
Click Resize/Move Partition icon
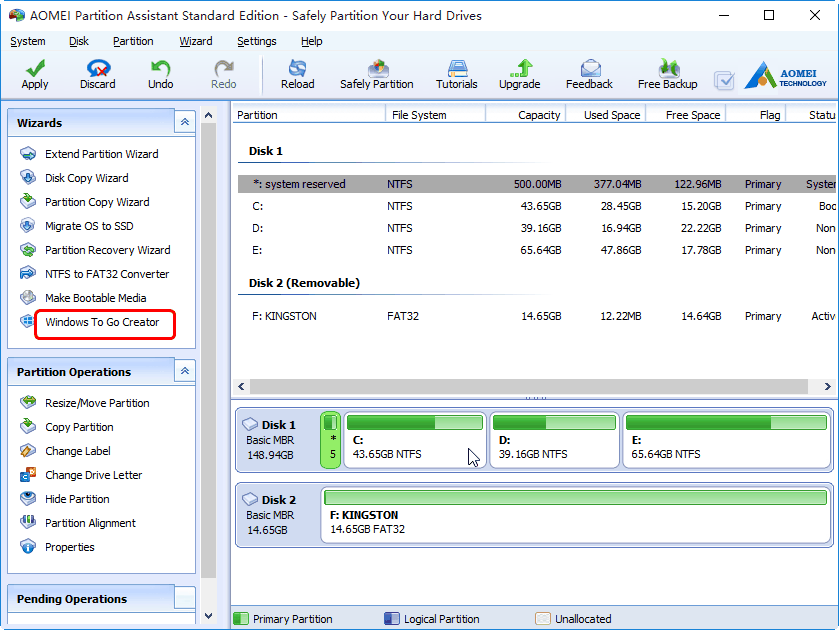pos(28,403)
